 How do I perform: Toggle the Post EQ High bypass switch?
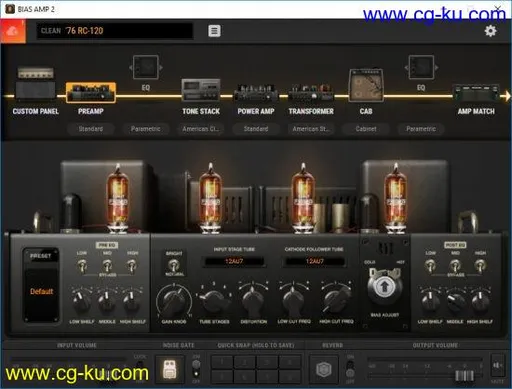pyautogui.click(x=480, y=266)
